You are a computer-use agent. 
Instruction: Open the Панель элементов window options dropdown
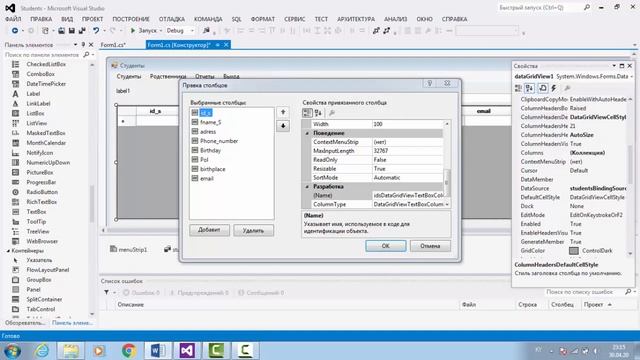pos(76,44)
